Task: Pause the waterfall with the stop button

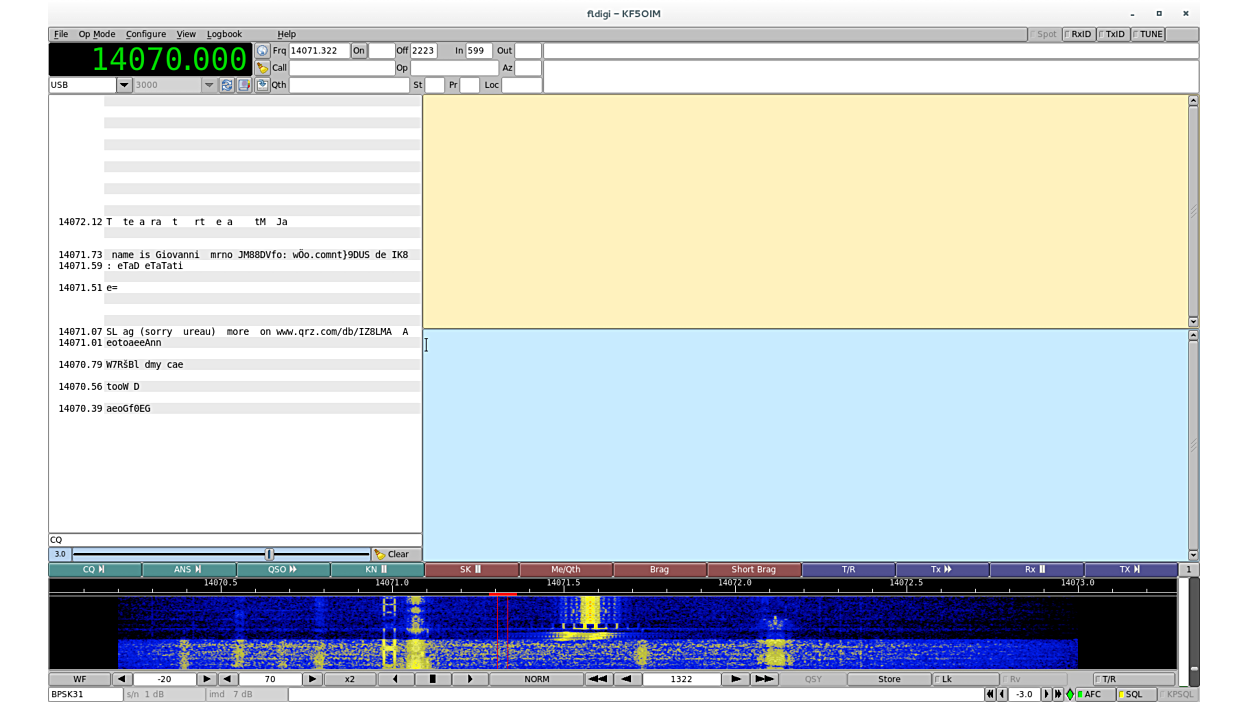Action: tap(432, 679)
